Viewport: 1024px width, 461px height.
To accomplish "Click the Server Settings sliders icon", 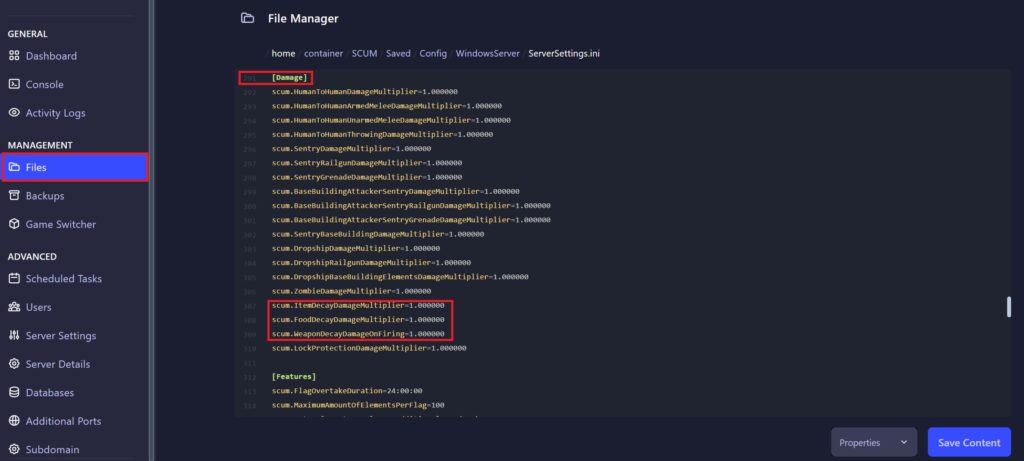I will (14, 336).
